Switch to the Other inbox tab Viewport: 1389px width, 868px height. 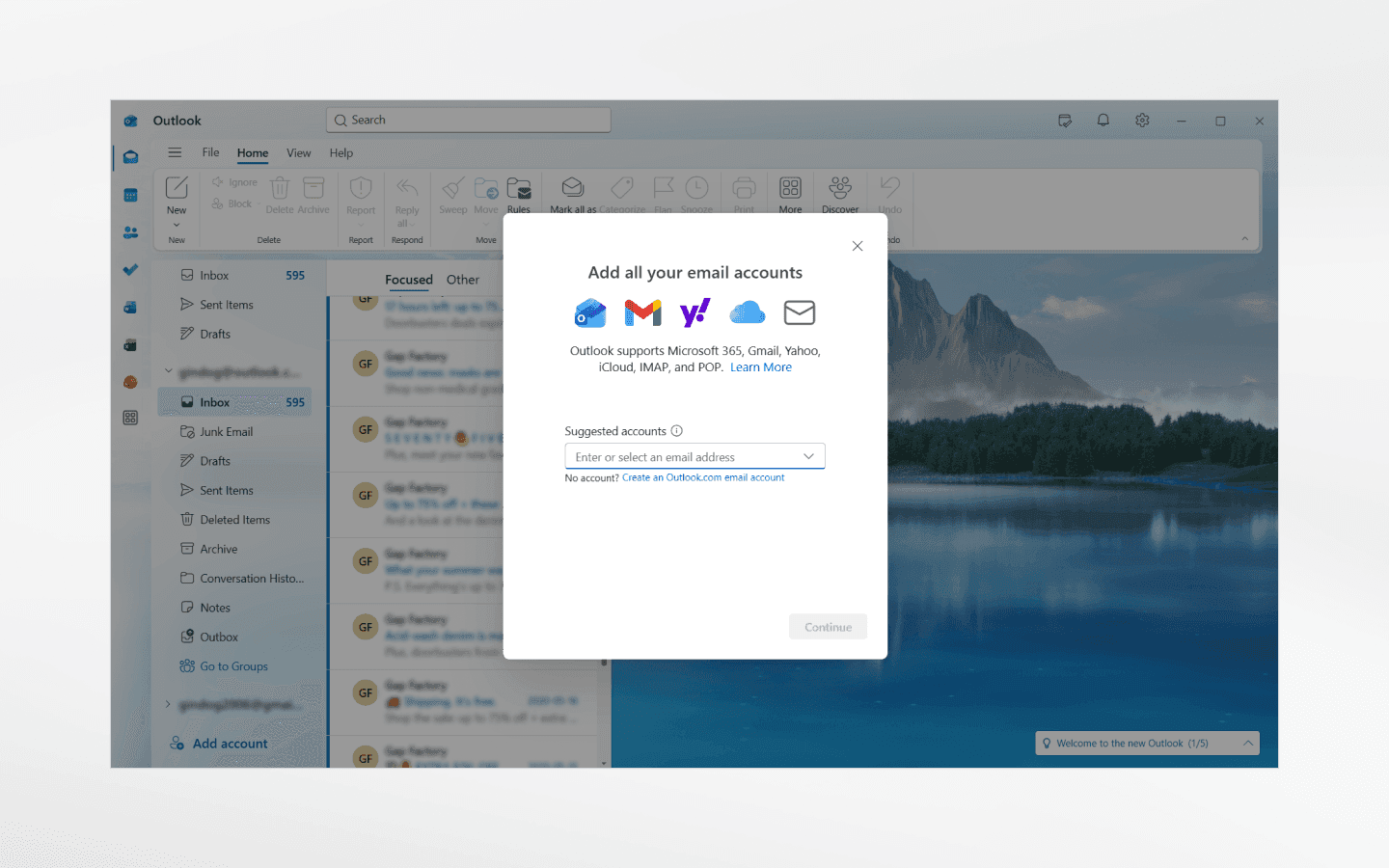pyautogui.click(x=462, y=279)
